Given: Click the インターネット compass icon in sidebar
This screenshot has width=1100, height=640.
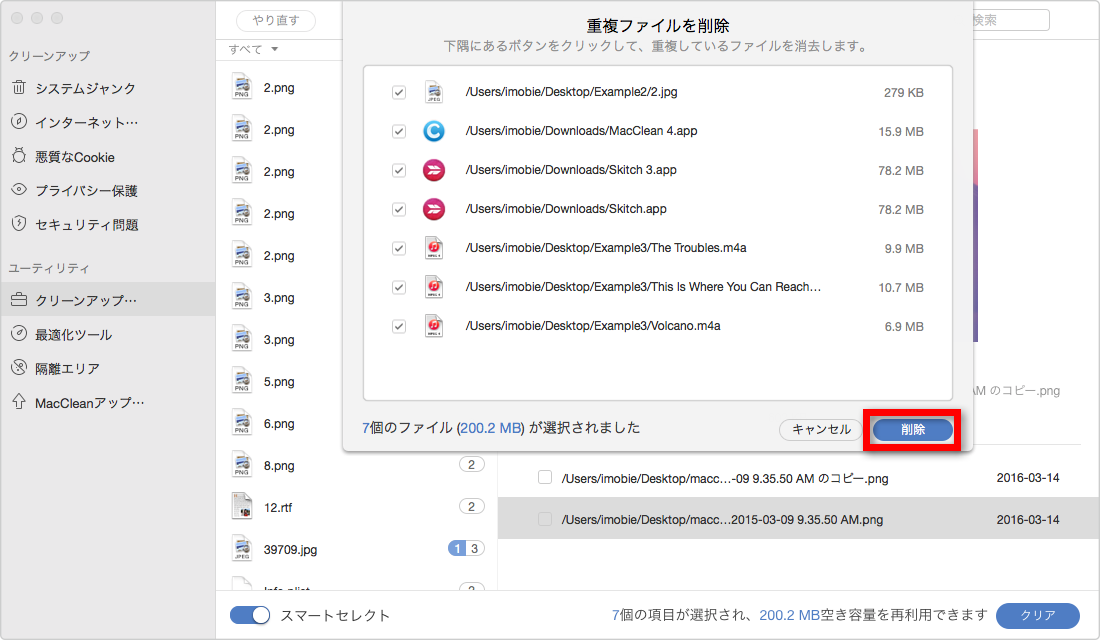Looking at the screenshot, I should tap(19, 121).
